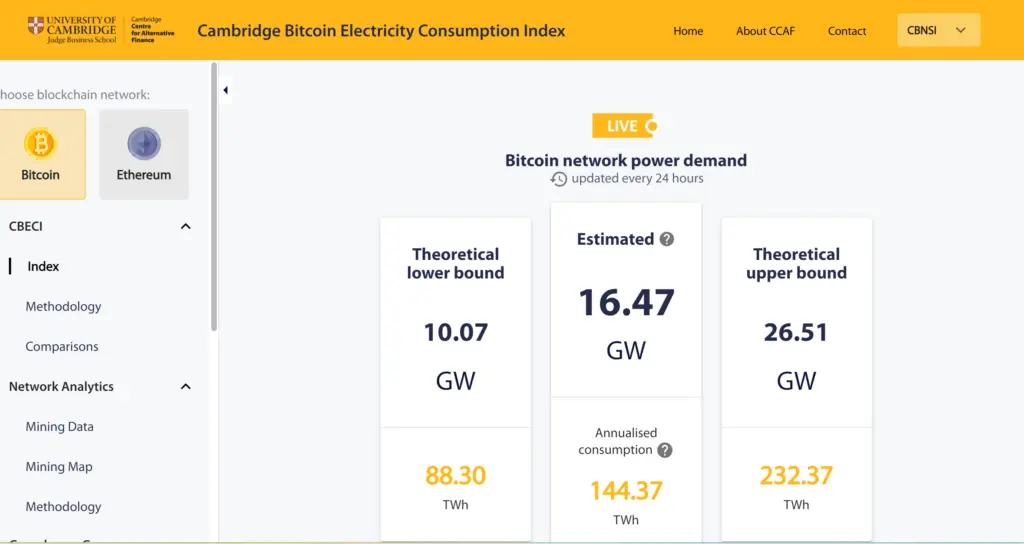Click the Cambridge Bitcoin Electricity Consumption Index title

pyautogui.click(x=381, y=31)
